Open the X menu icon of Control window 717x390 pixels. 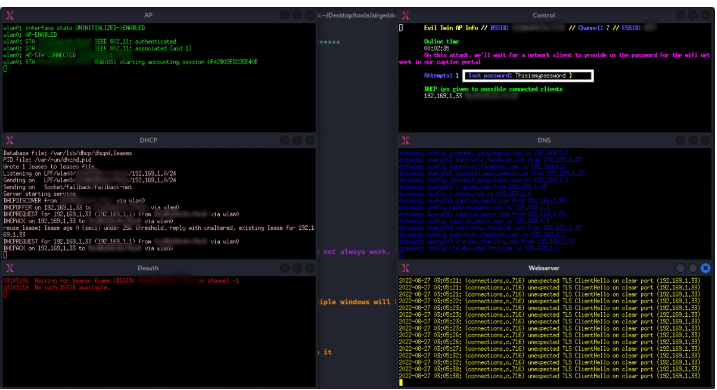click(405, 16)
